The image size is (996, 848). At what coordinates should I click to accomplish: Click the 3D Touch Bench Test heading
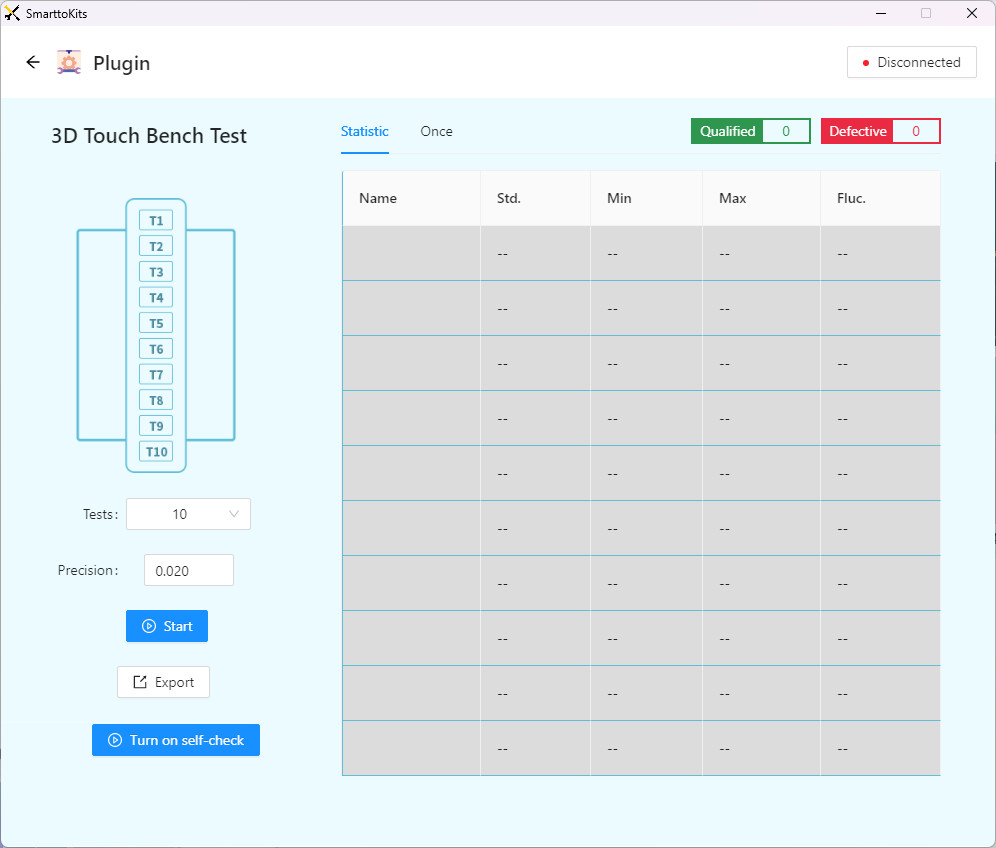click(149, 135)
